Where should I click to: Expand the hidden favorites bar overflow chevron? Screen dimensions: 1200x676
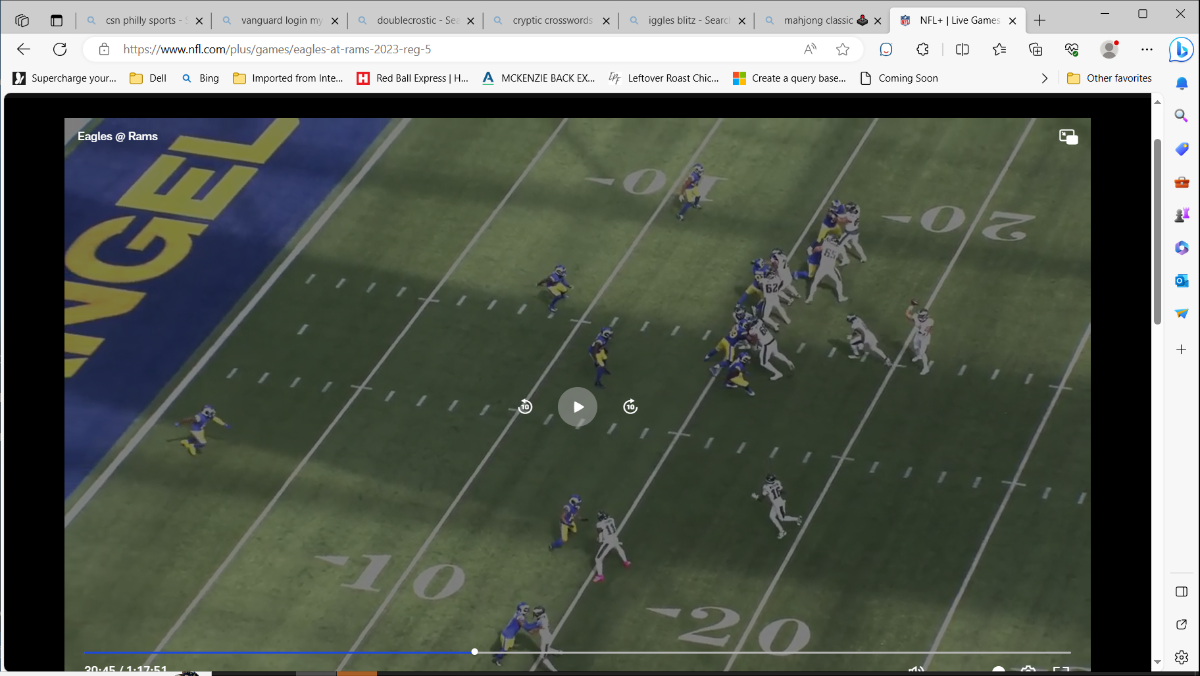coord(1044,78)
